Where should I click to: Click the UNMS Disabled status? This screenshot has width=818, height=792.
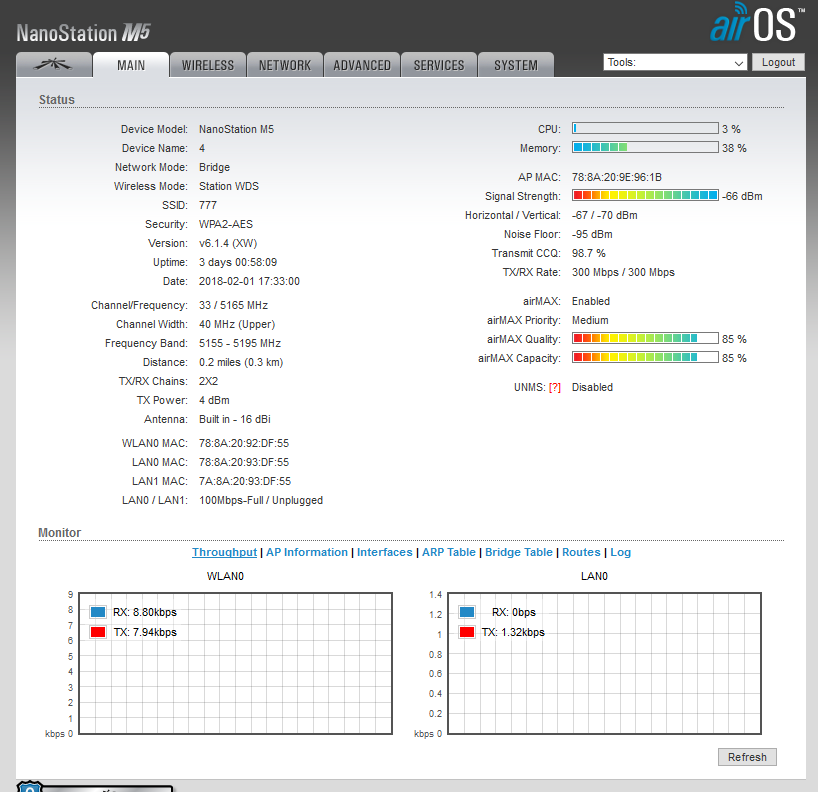(592, 387)
